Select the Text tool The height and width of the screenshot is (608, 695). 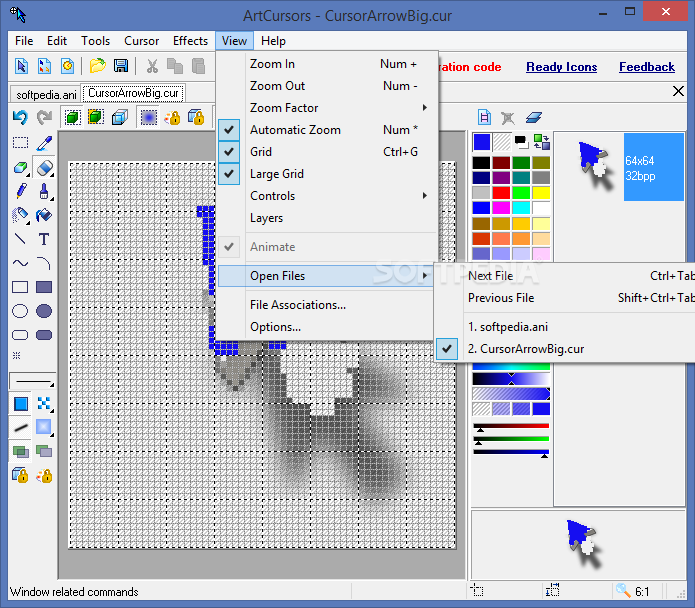44,239
